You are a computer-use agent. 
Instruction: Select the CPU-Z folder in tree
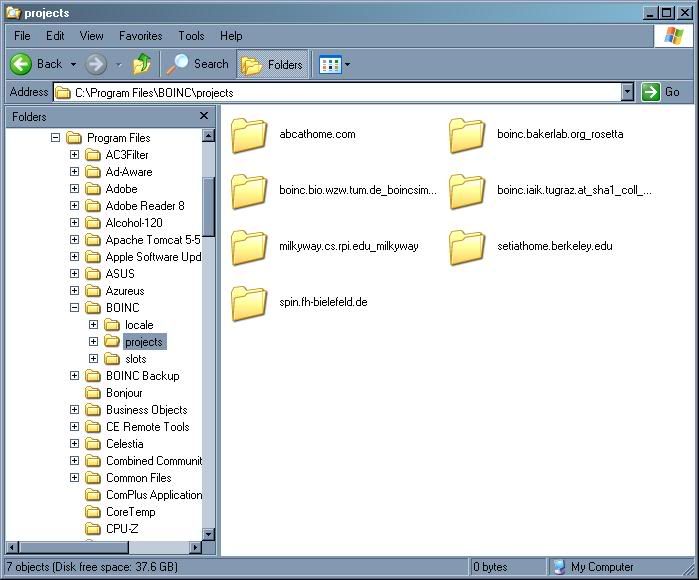pyautogui.click(x=122, y=529)
